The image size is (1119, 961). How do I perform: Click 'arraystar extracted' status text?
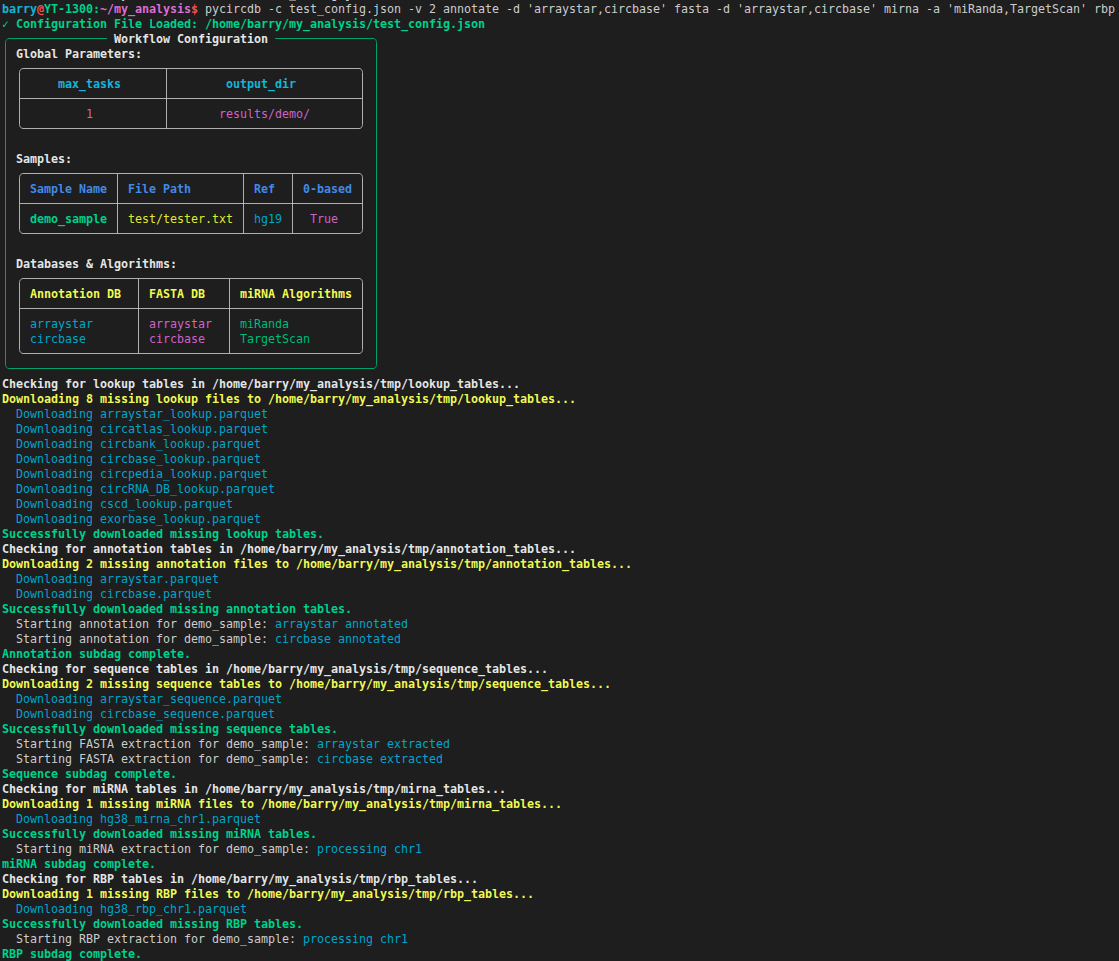click(x=383, y=743)
